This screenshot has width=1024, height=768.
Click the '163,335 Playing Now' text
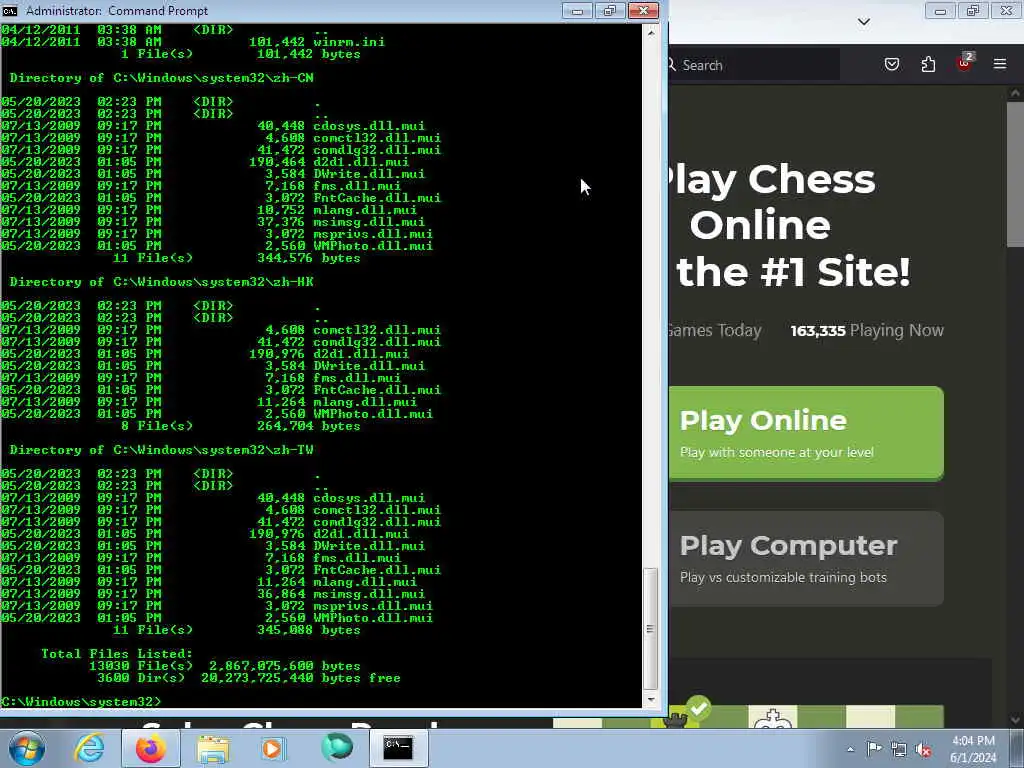coord(867,330)
